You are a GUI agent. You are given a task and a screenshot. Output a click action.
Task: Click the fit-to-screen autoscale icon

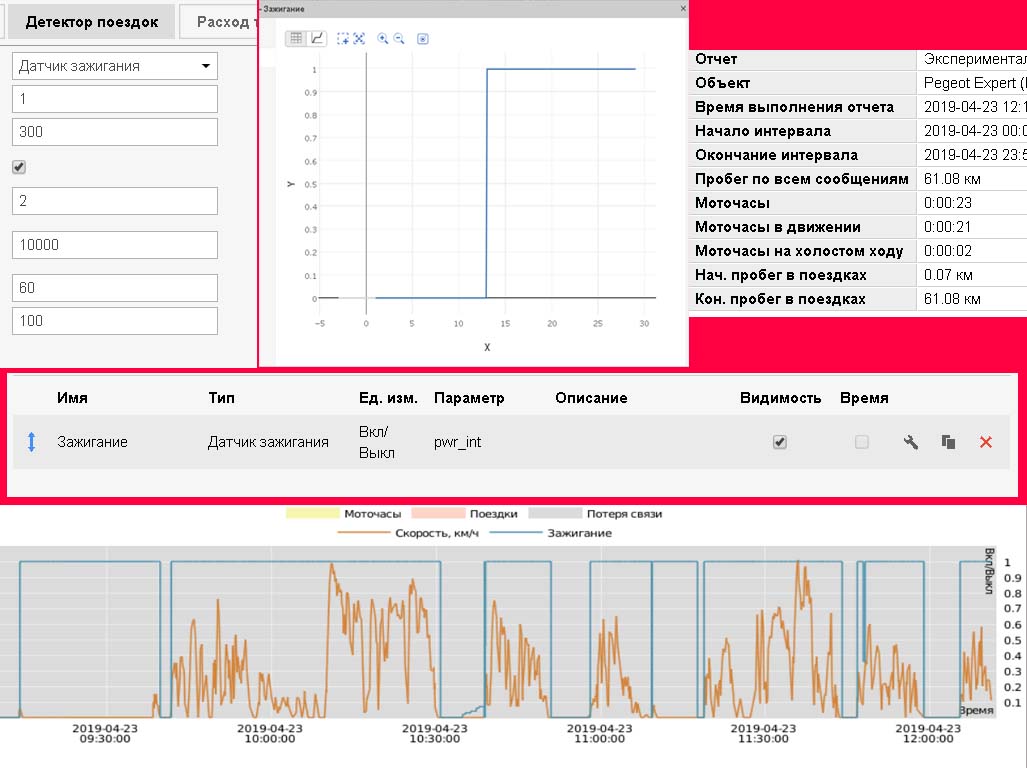[359, 38]
